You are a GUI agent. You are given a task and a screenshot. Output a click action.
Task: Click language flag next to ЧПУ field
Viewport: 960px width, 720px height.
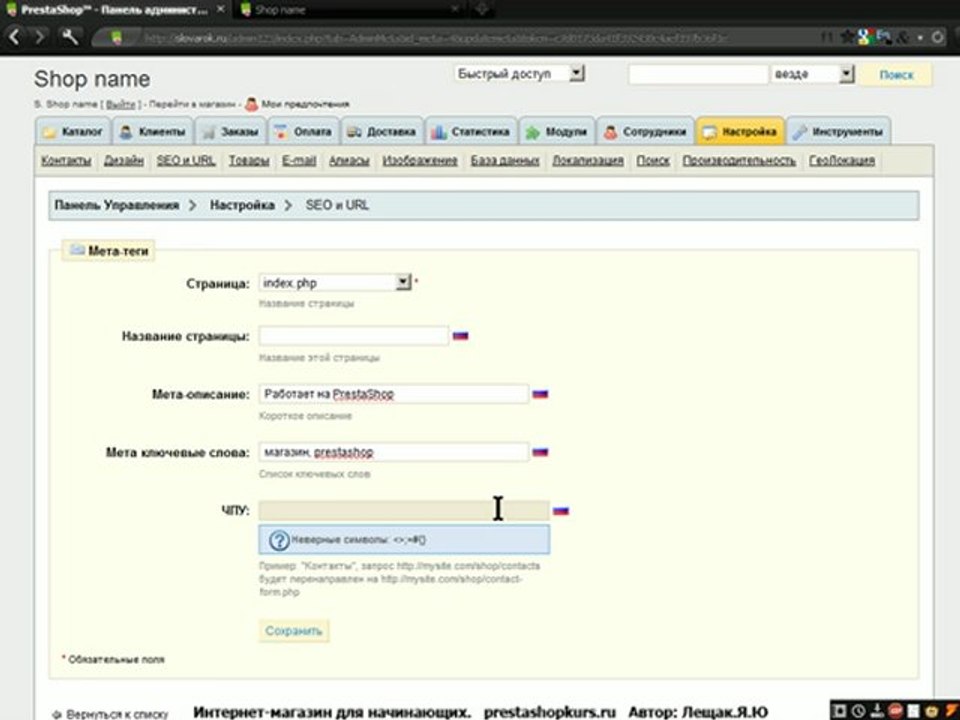coord(561,510)
